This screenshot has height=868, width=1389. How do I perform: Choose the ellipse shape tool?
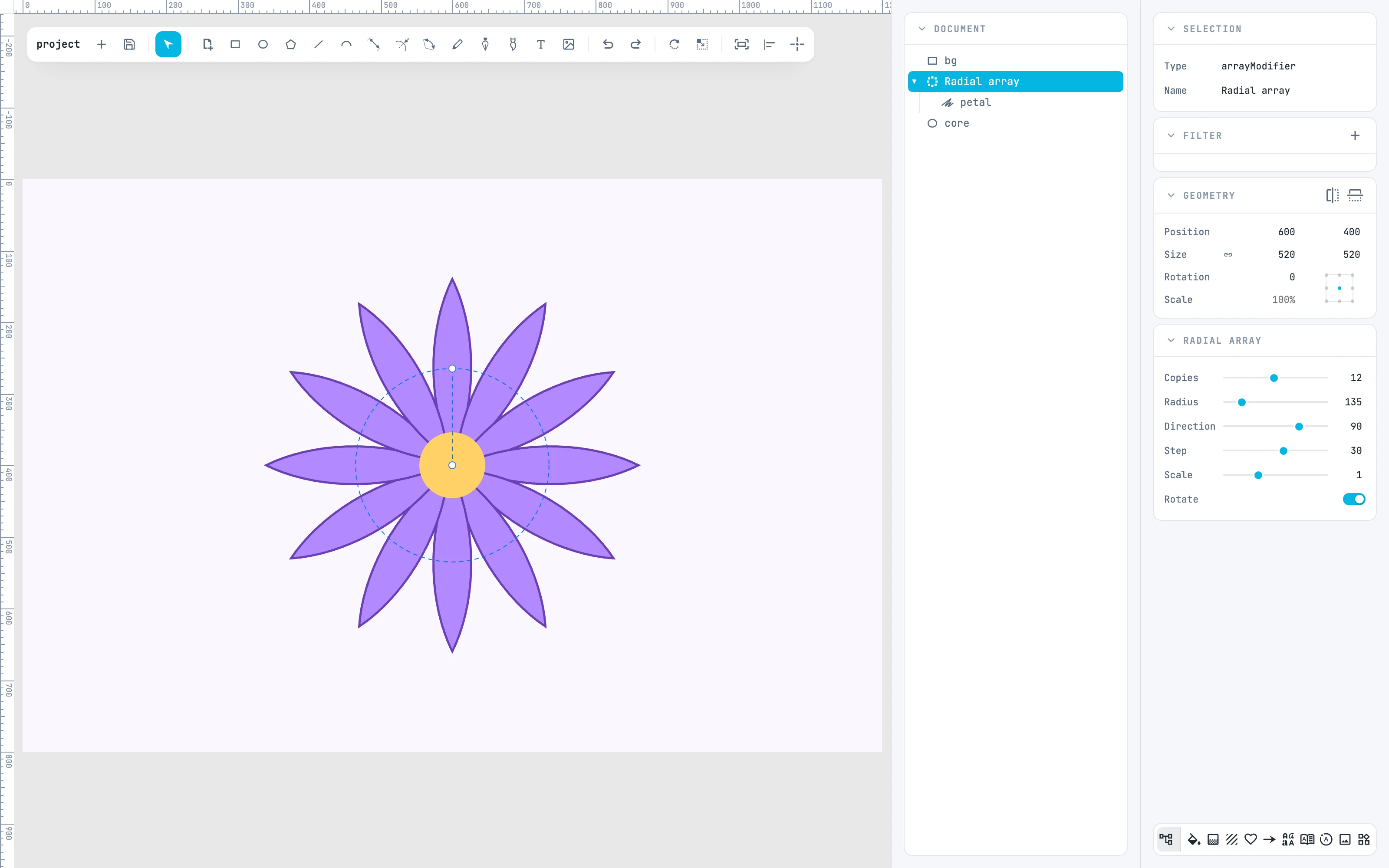[263, 44]
